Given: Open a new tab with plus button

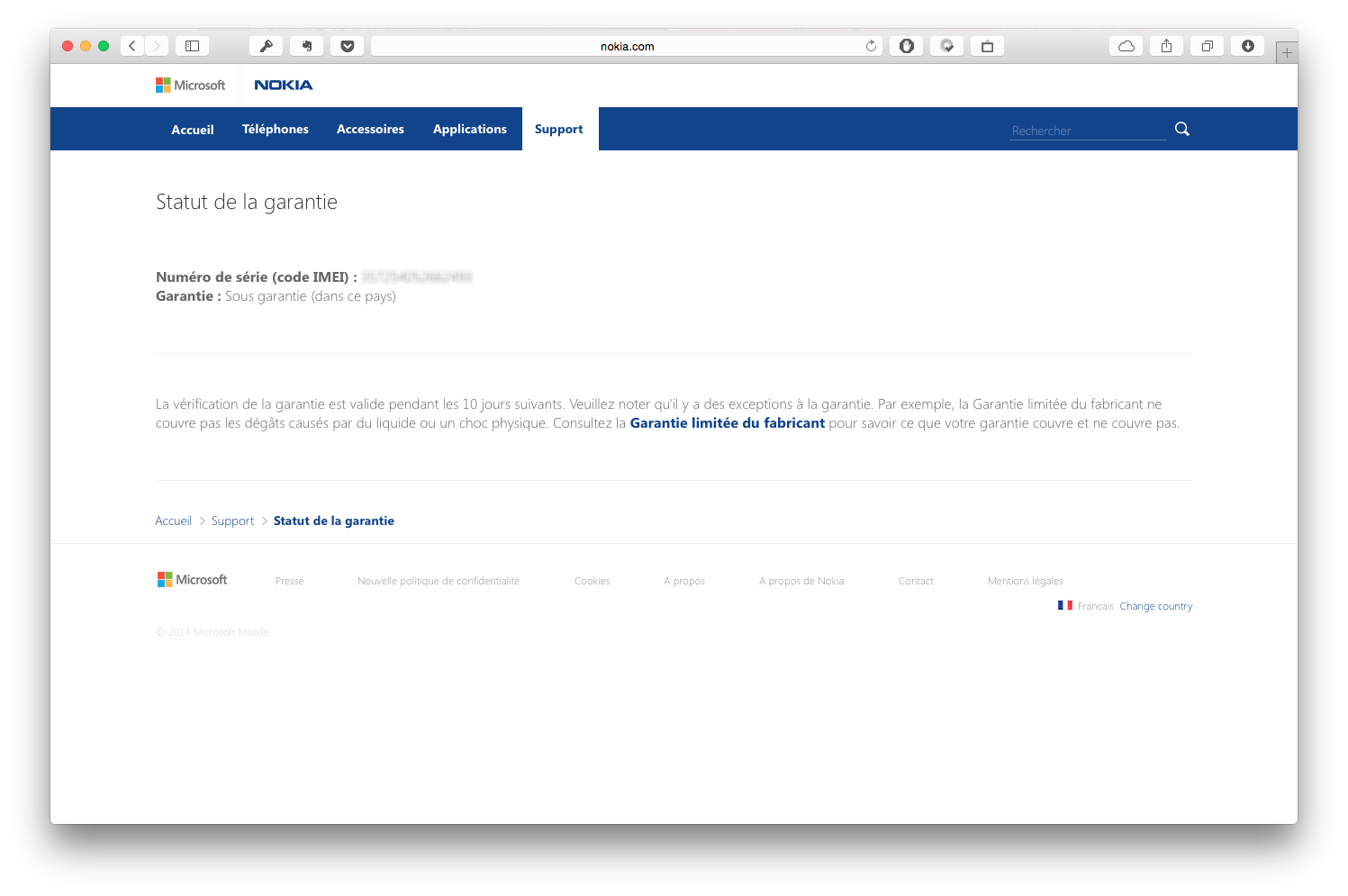Looking at the screenshot, I should [x=1287, y=52].
